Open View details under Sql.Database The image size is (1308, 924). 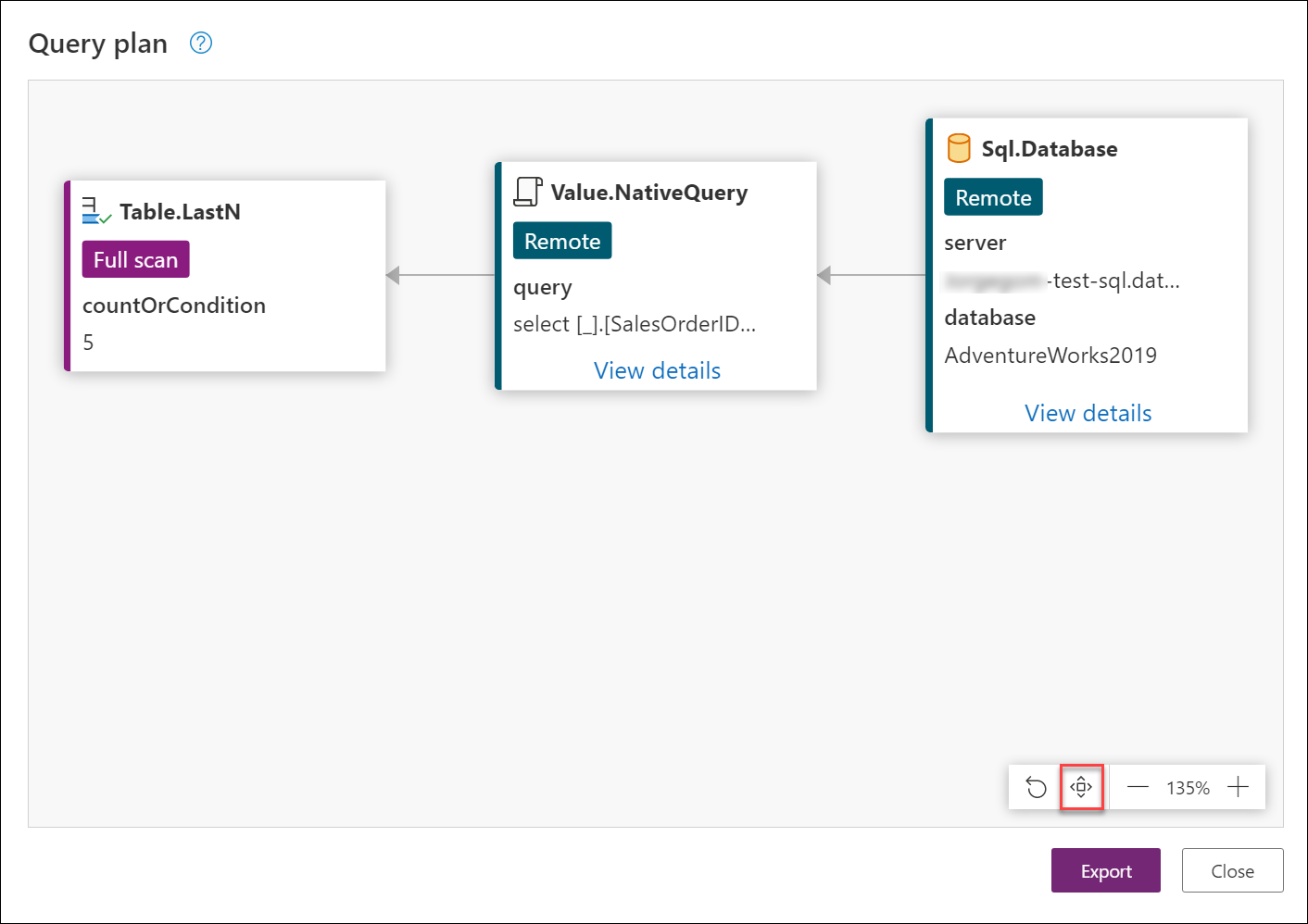[1088, 413]
